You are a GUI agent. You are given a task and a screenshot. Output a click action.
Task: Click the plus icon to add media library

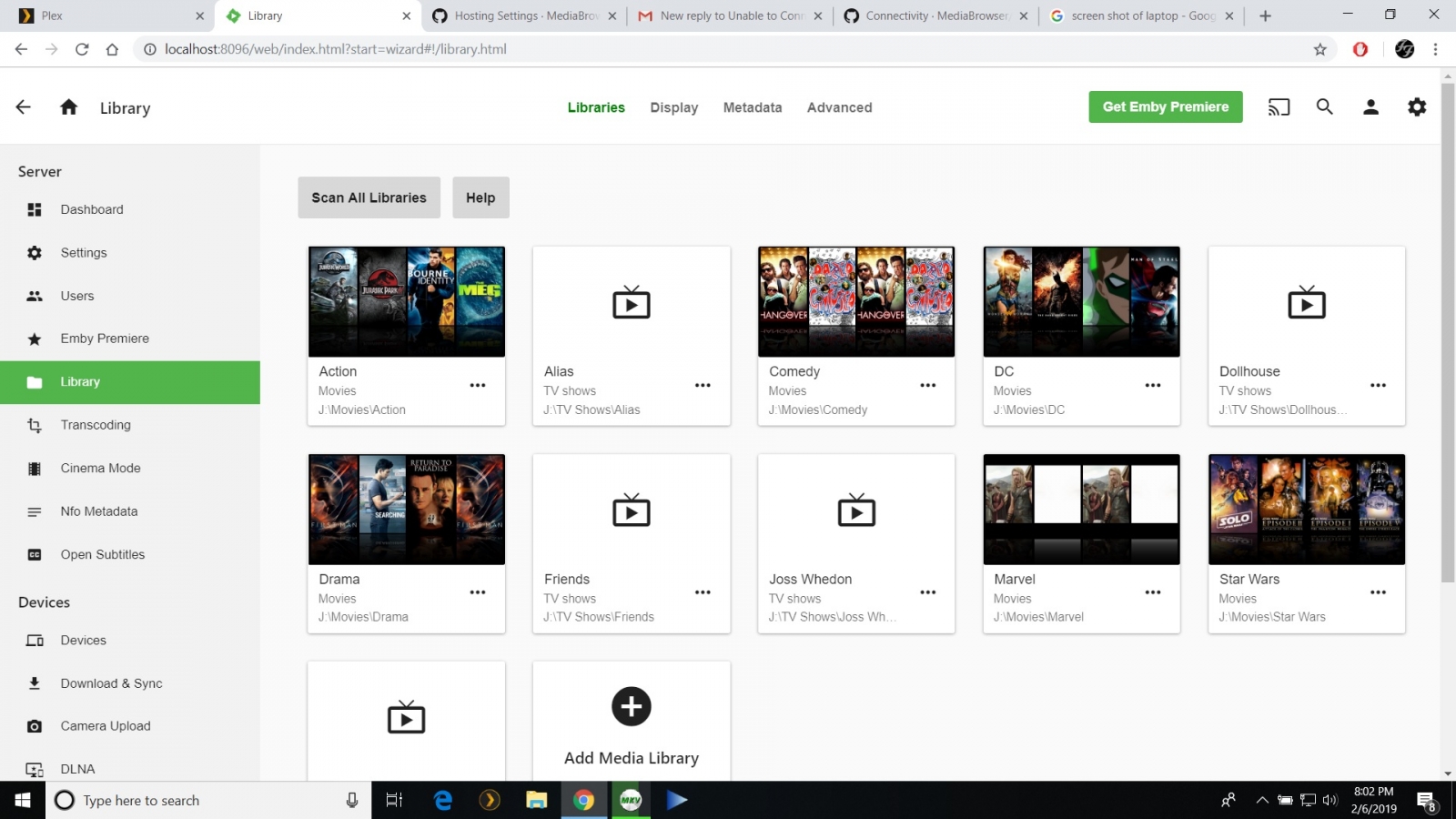pyautogui.click(x=631, y=707)
